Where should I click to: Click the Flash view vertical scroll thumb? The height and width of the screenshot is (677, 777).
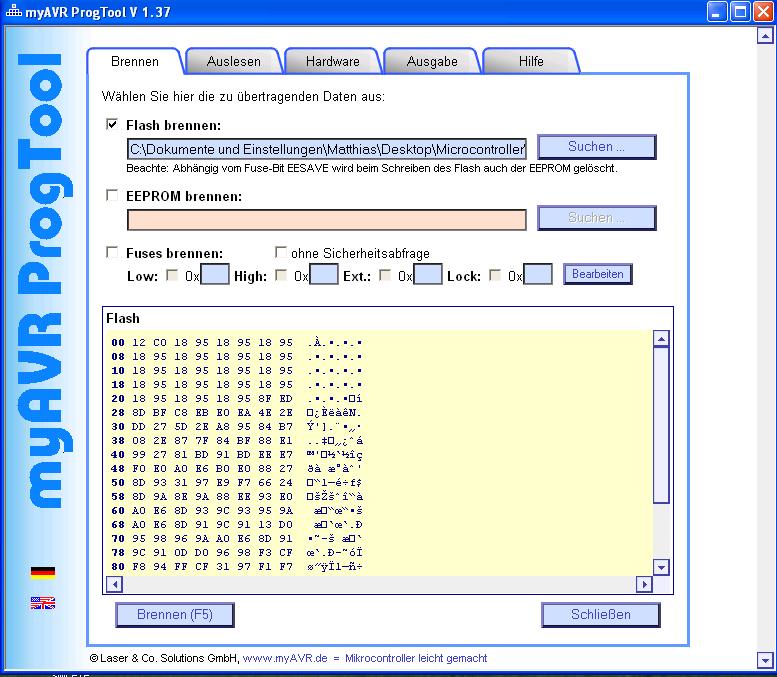661,425
